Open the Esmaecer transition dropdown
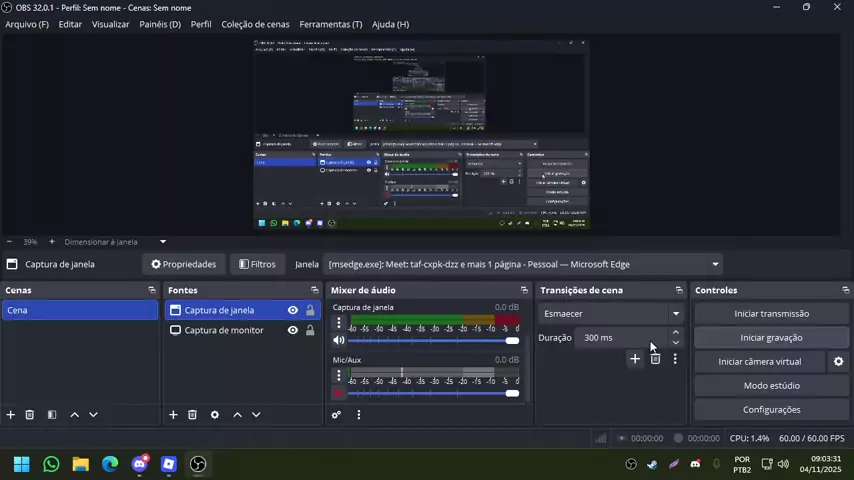Viewport: 854px width, 480px height. [611, 314]
